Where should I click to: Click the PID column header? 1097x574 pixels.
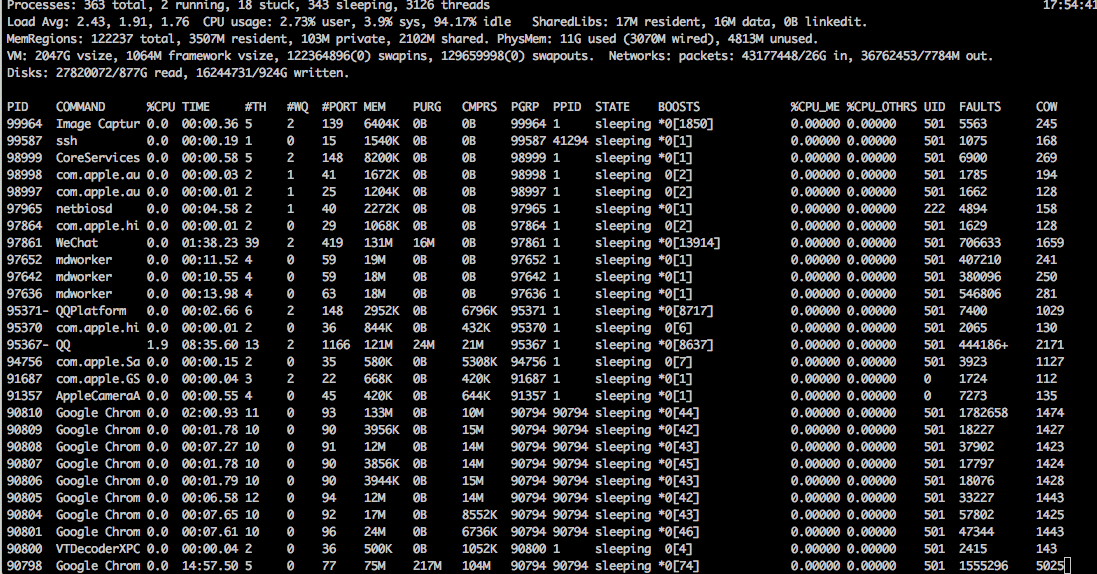pos(17,106)
